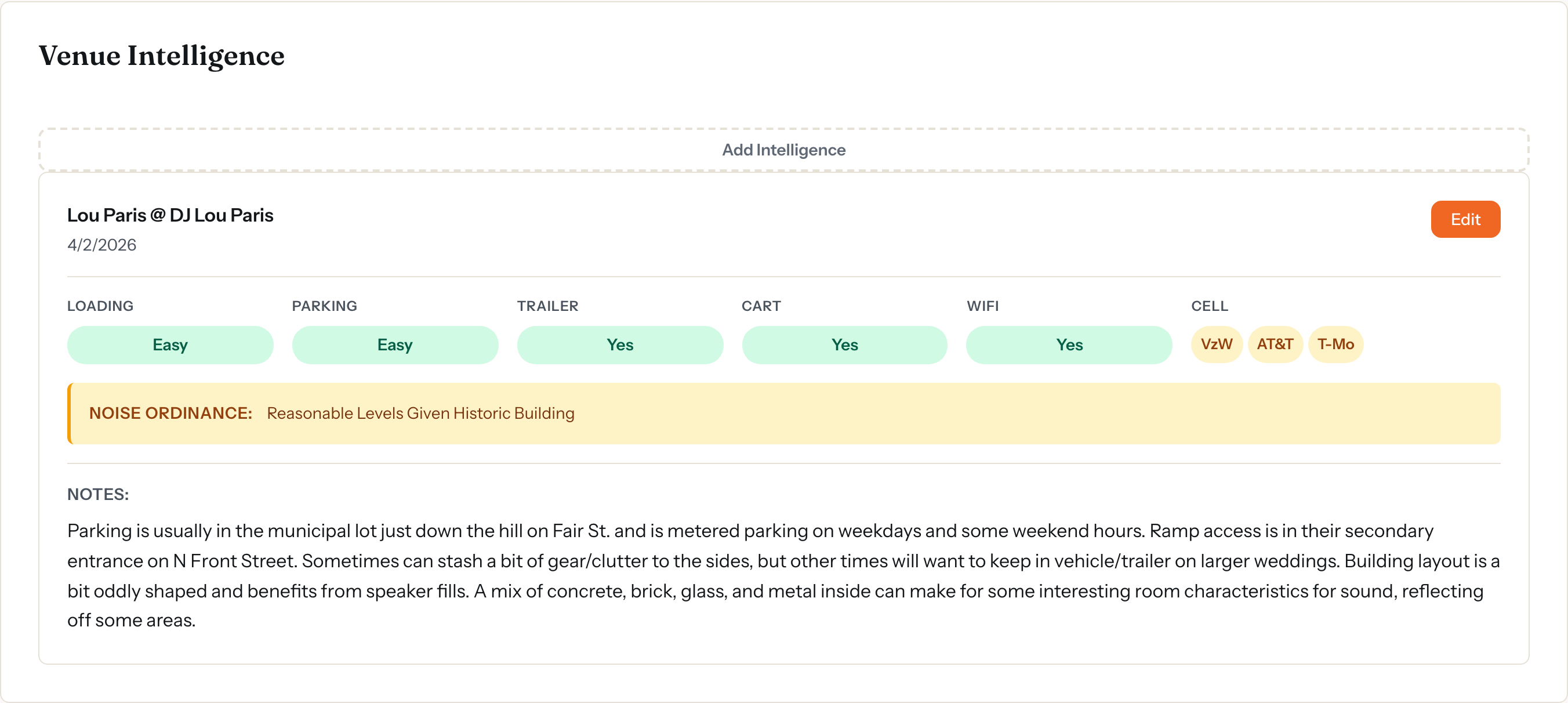Click the Loading Easy badge
The image size is (1568, 703).
coord(170,345)
